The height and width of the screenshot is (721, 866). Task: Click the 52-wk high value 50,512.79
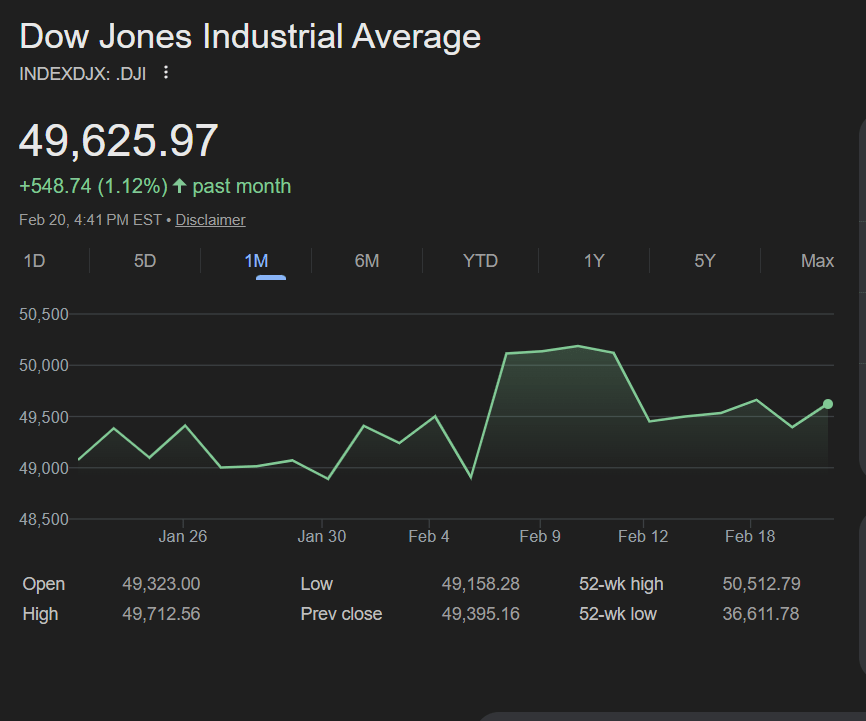761,584
